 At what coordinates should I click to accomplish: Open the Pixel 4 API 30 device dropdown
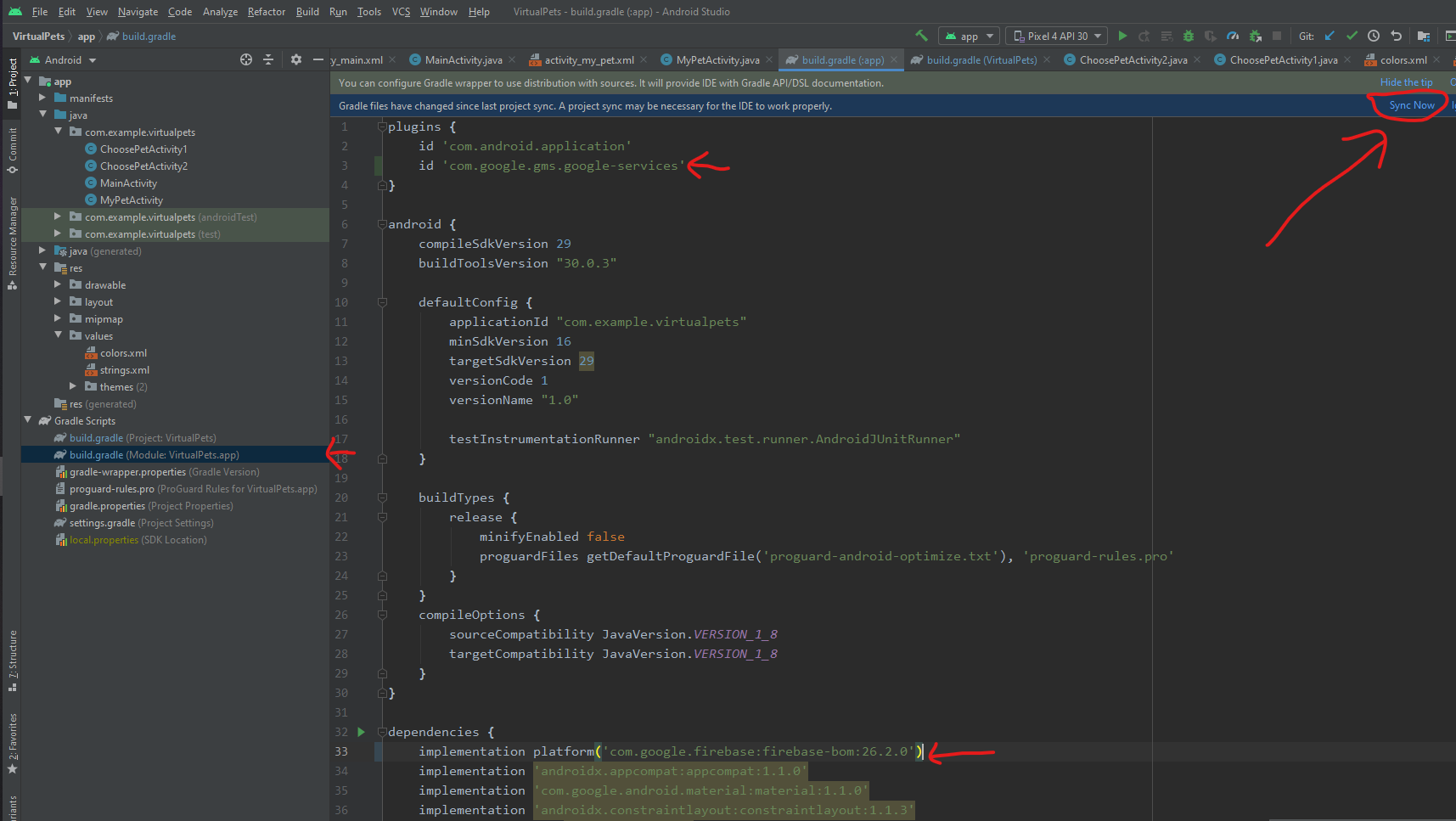[1057, 36]
